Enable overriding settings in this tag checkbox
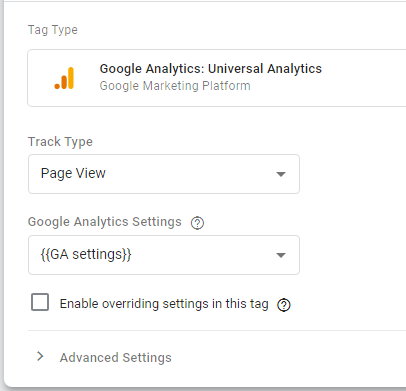This screenshot has height=391, width=406. click(40, 302)
